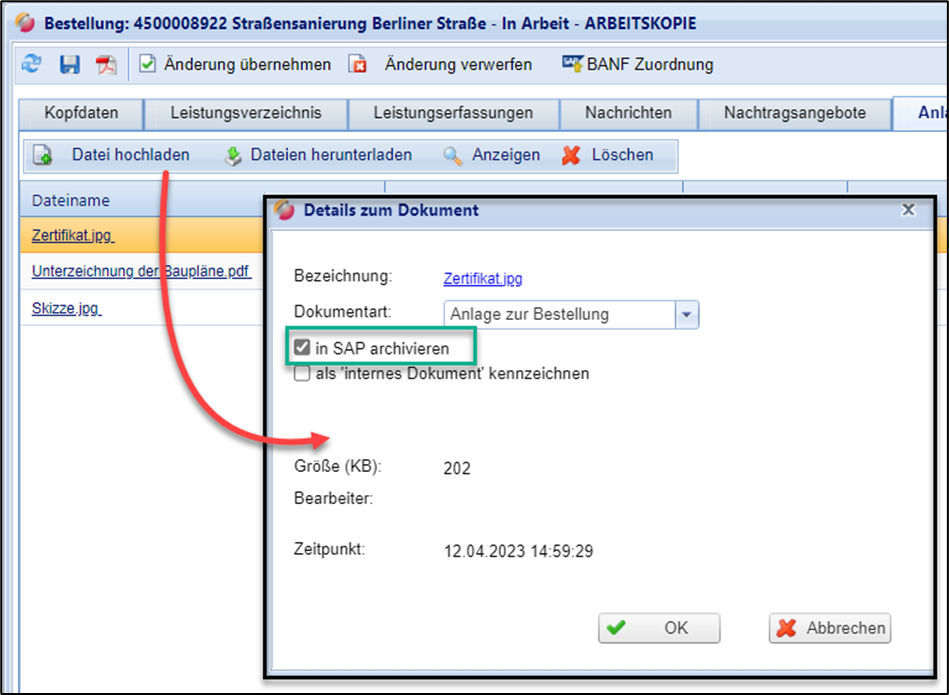949x695 pixels.
Task: Switch to the Leistungsverzeichnis tab
Action: (246, 113)
